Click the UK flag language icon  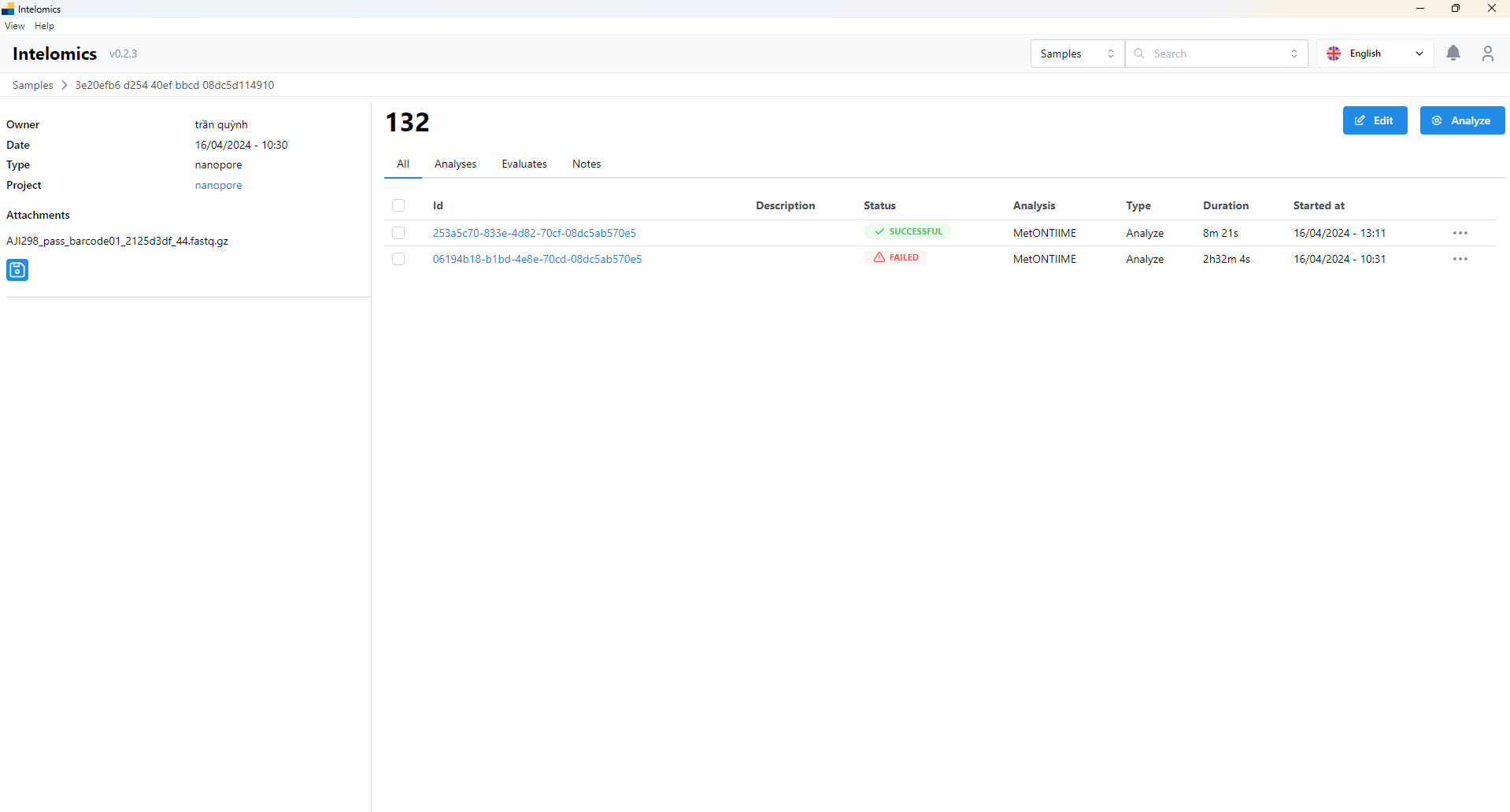[1334, 54]
